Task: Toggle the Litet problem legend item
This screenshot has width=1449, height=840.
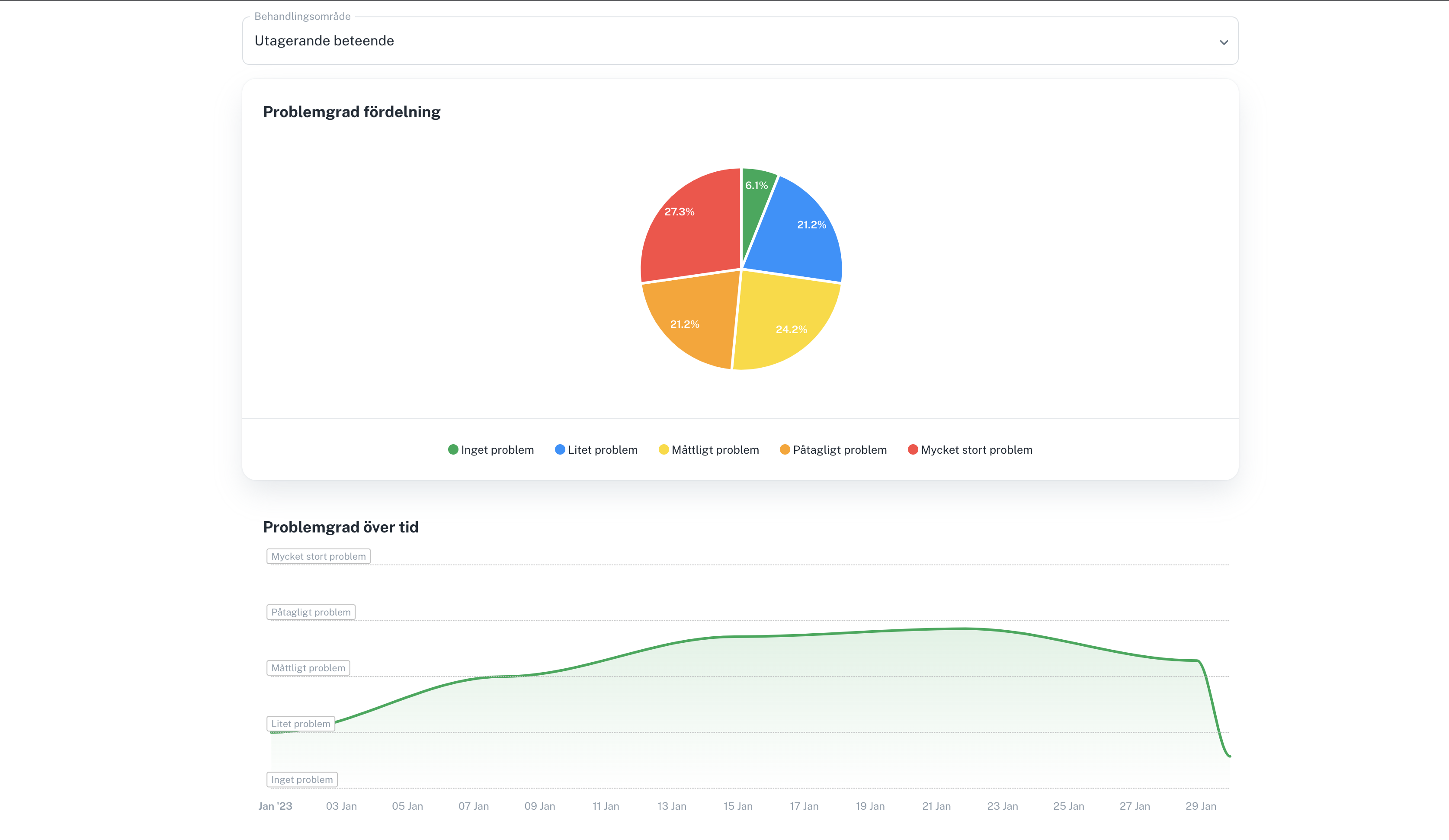Action: 596,449
